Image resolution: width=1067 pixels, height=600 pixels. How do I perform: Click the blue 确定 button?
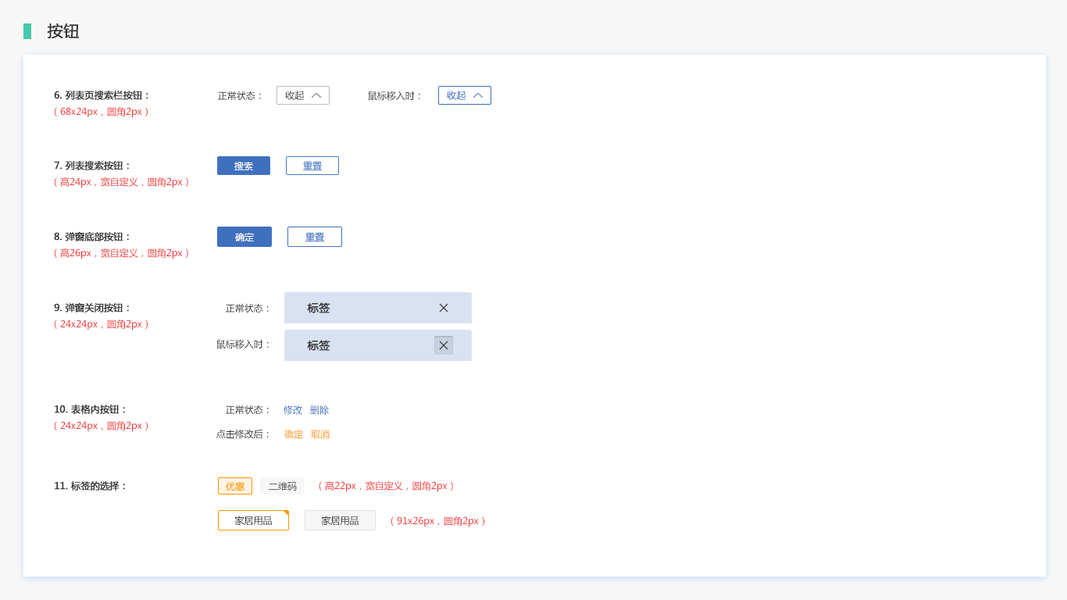click(x=244, y=237)
